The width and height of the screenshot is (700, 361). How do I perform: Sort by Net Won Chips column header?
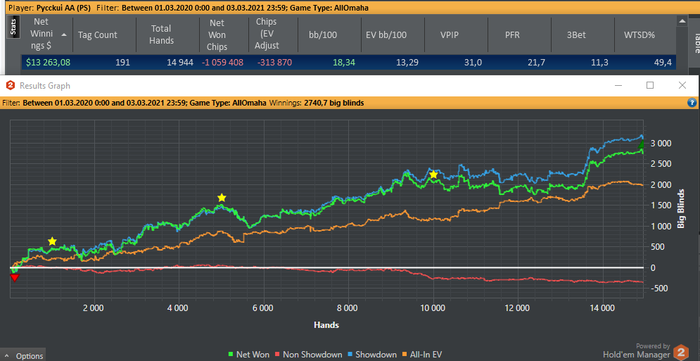tap(224, 34)
